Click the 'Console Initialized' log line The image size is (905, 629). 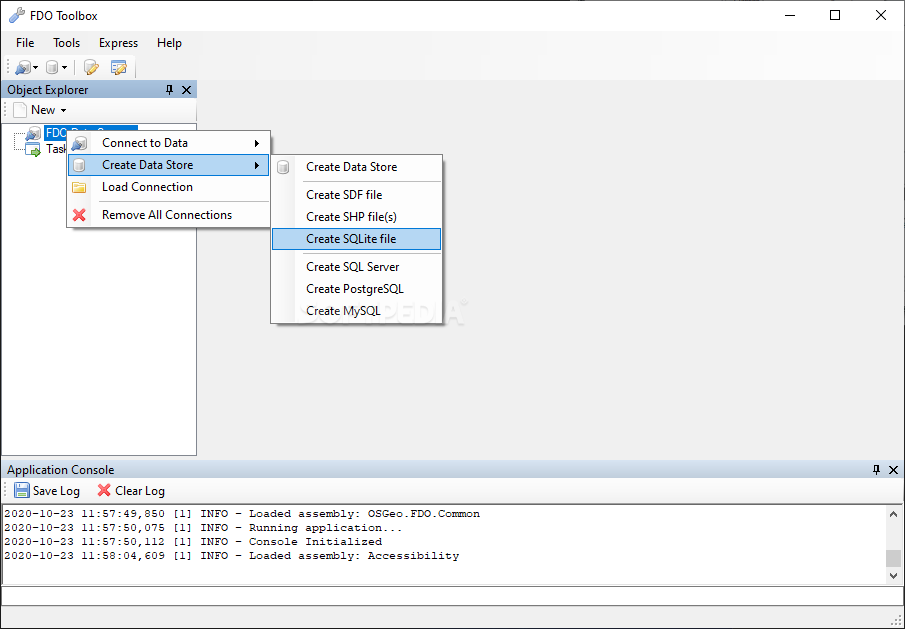click(193, 541)
